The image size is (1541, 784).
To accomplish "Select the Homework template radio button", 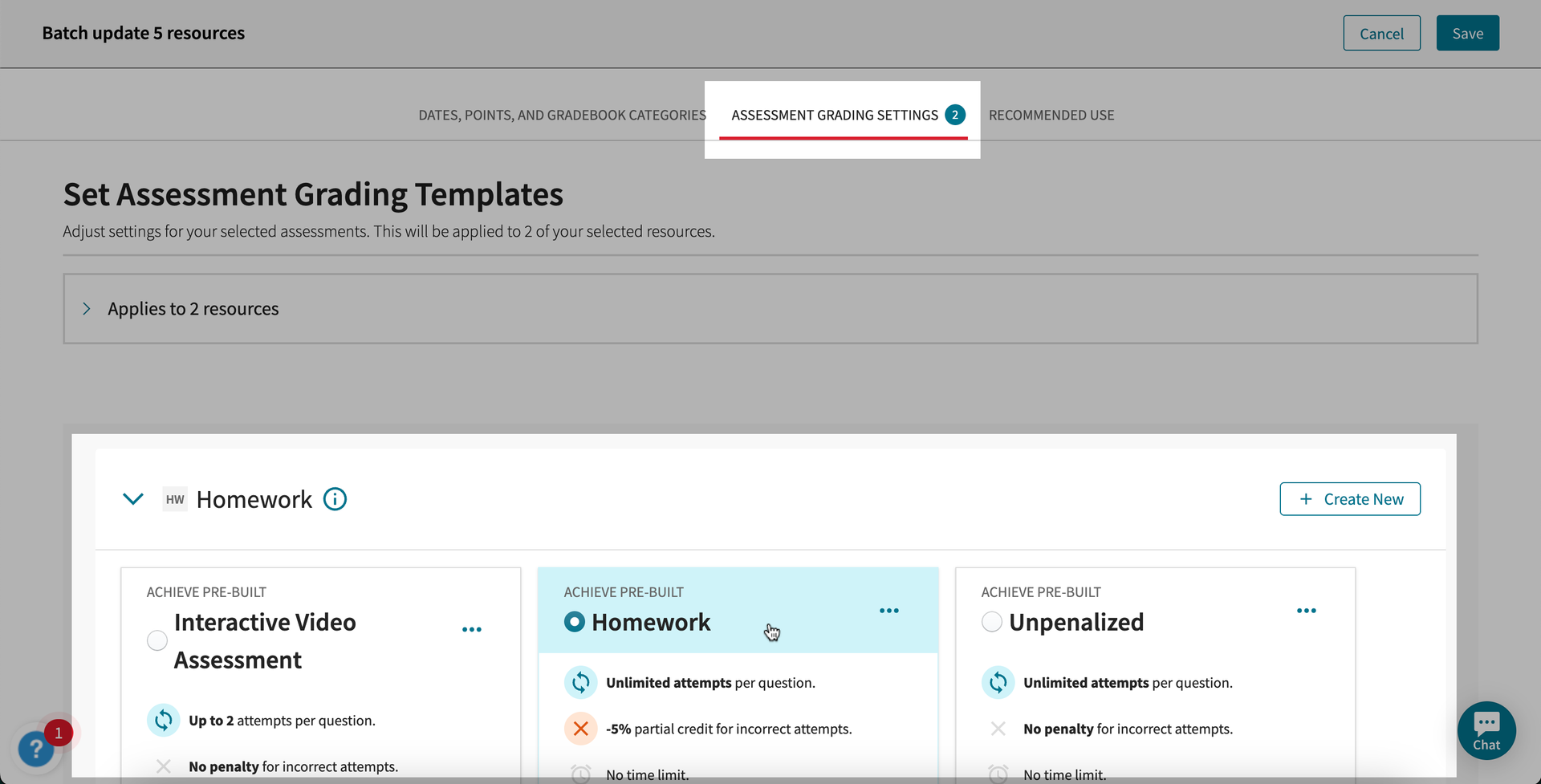I will coord(575,622).
